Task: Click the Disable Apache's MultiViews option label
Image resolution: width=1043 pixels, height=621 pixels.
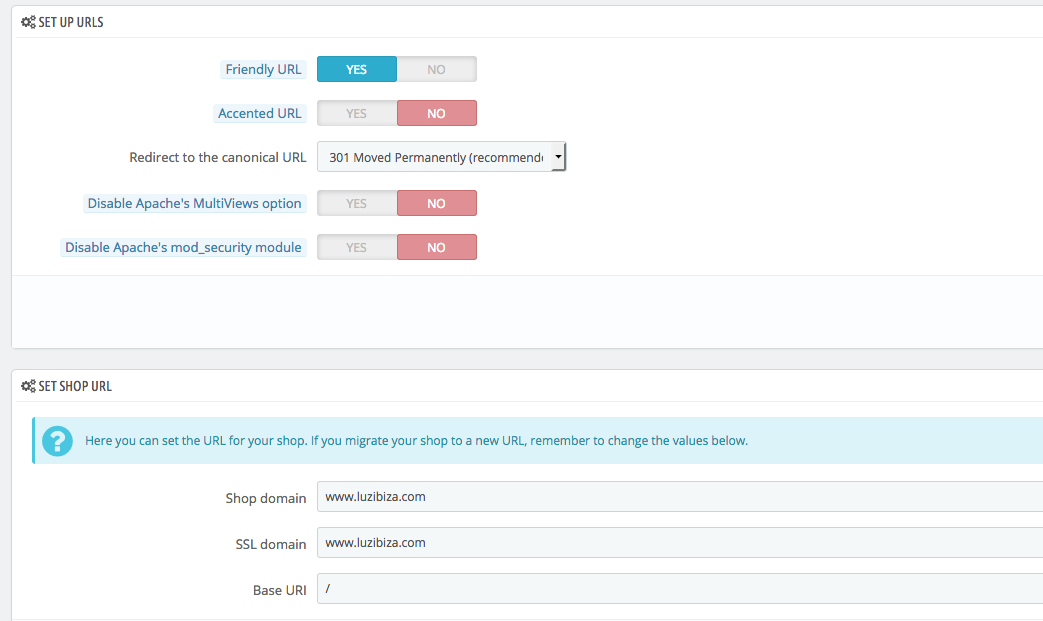Action: (194, 203)
